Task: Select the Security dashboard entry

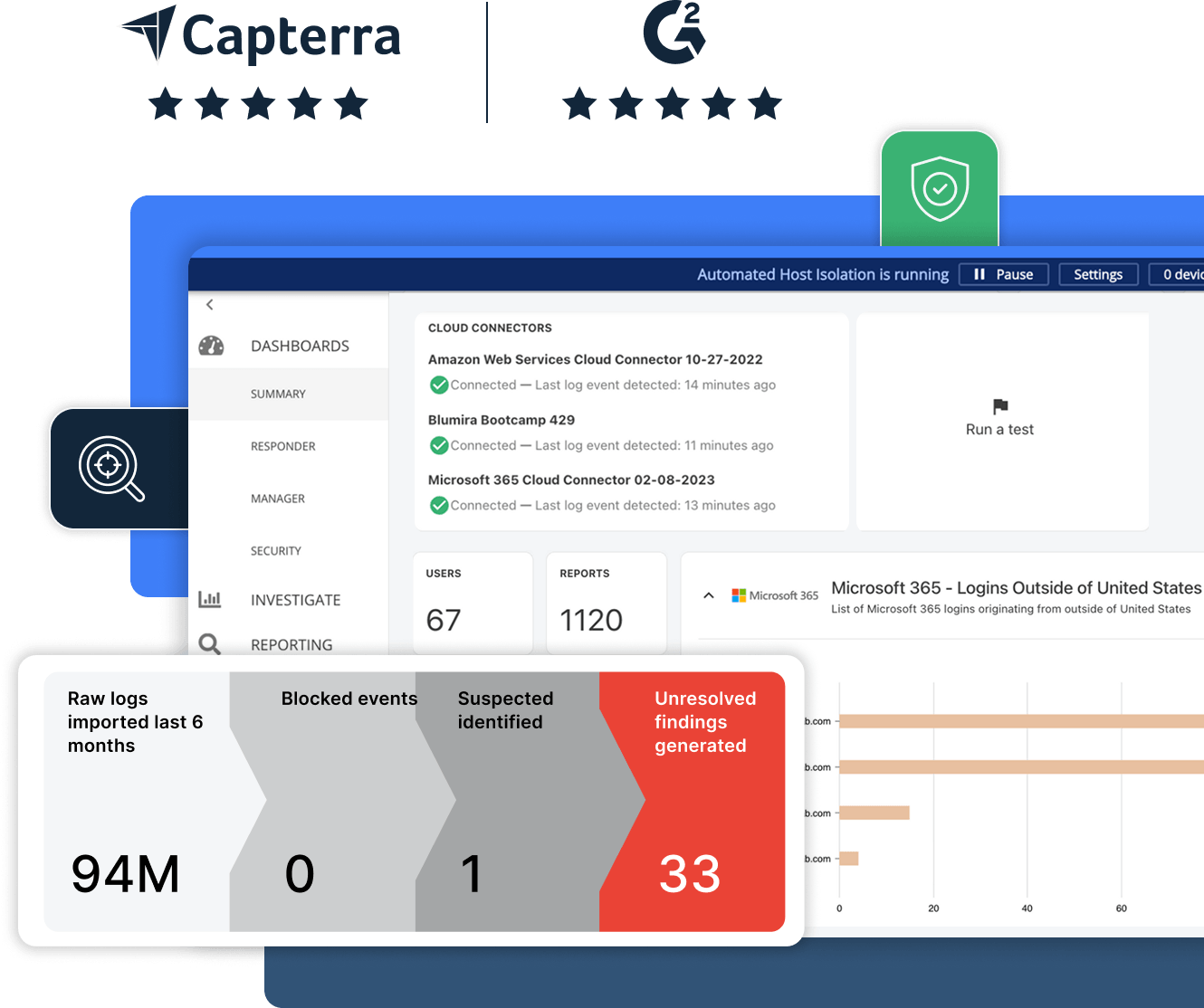Action: coord(275,550)
